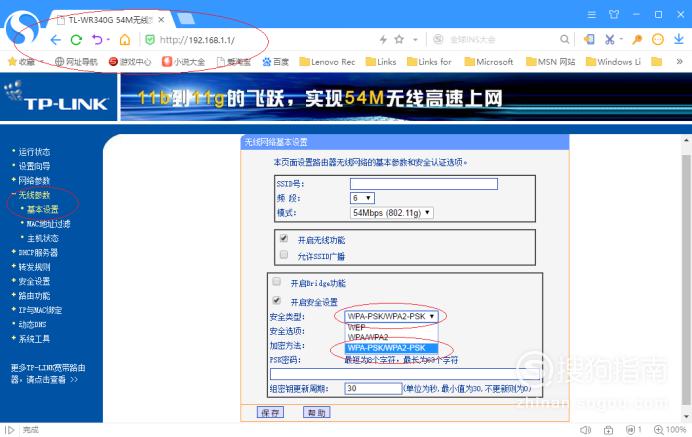Click the search magnifier icon
Image resolution: width=692 pixels, height=437 pixels.
564,39
